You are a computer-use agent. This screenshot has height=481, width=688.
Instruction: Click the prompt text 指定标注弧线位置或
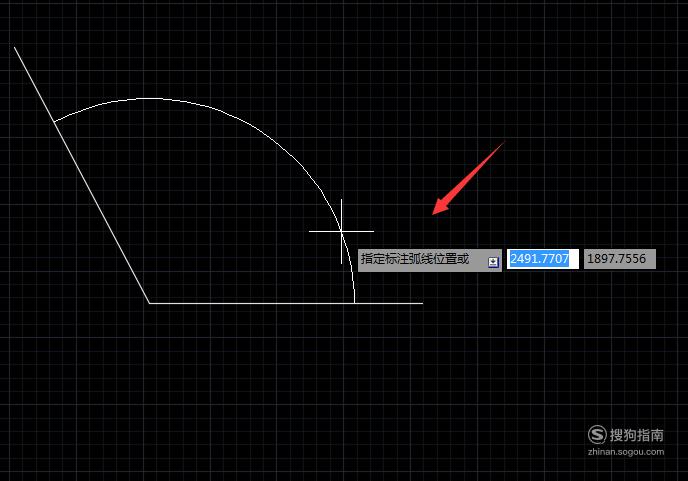[415, 259]
